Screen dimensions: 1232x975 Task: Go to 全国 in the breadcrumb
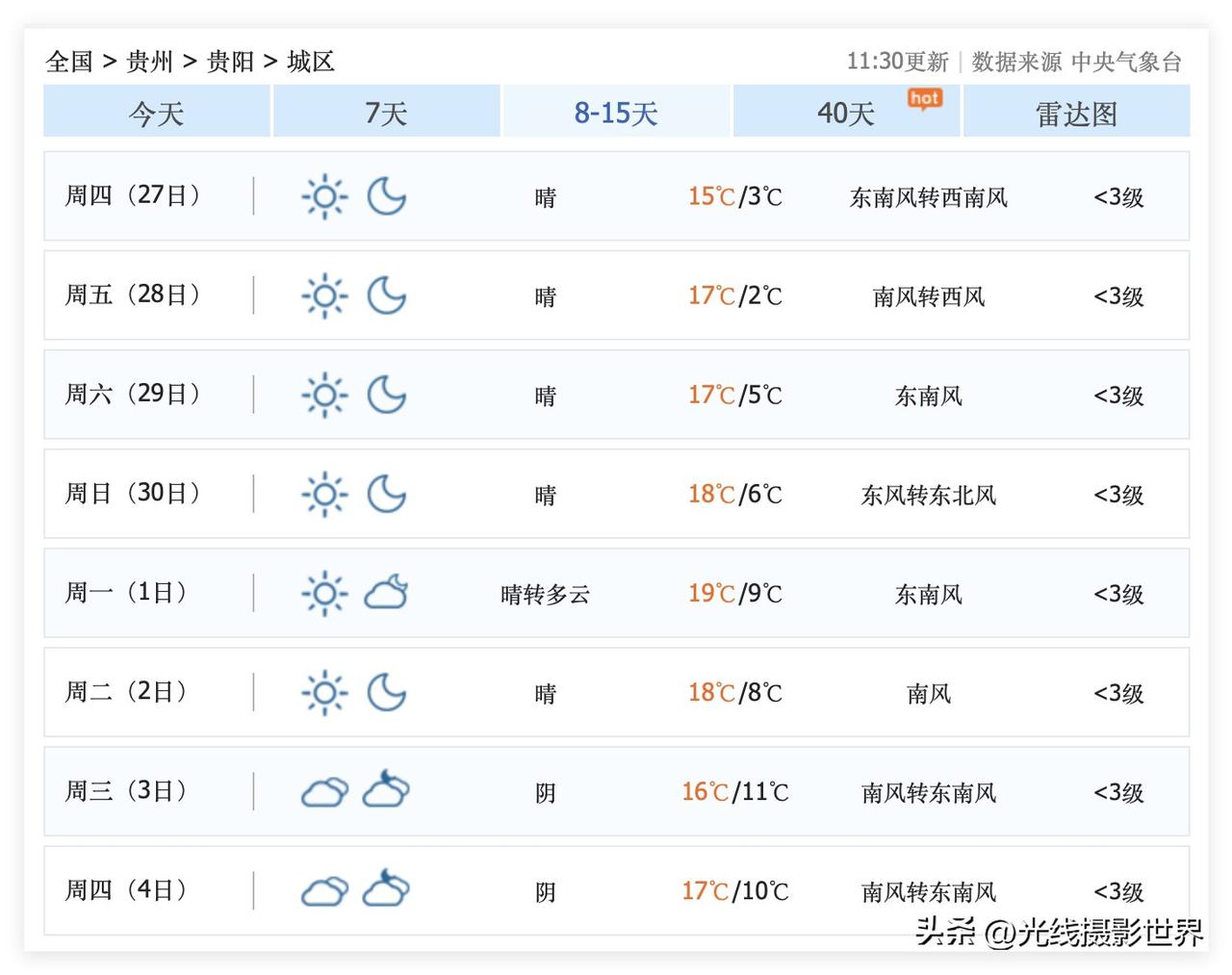pos(69,62)
